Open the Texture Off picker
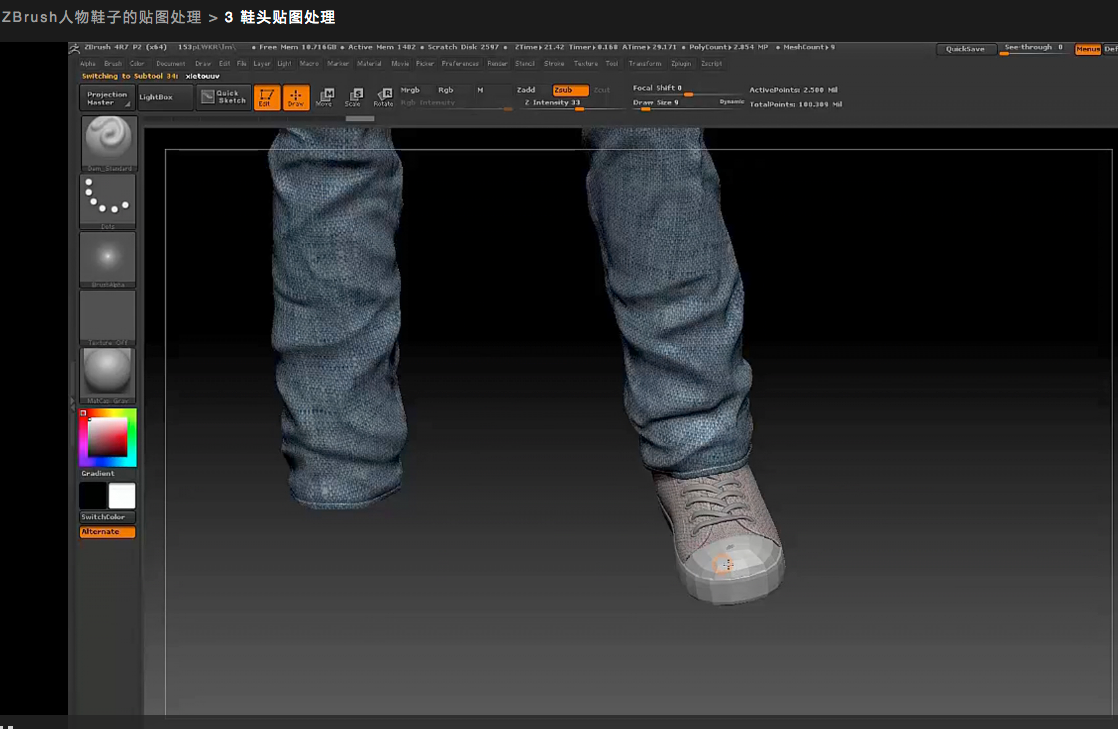The width and height of the screenshot is (1118, 729). click(x=108, y=317)
